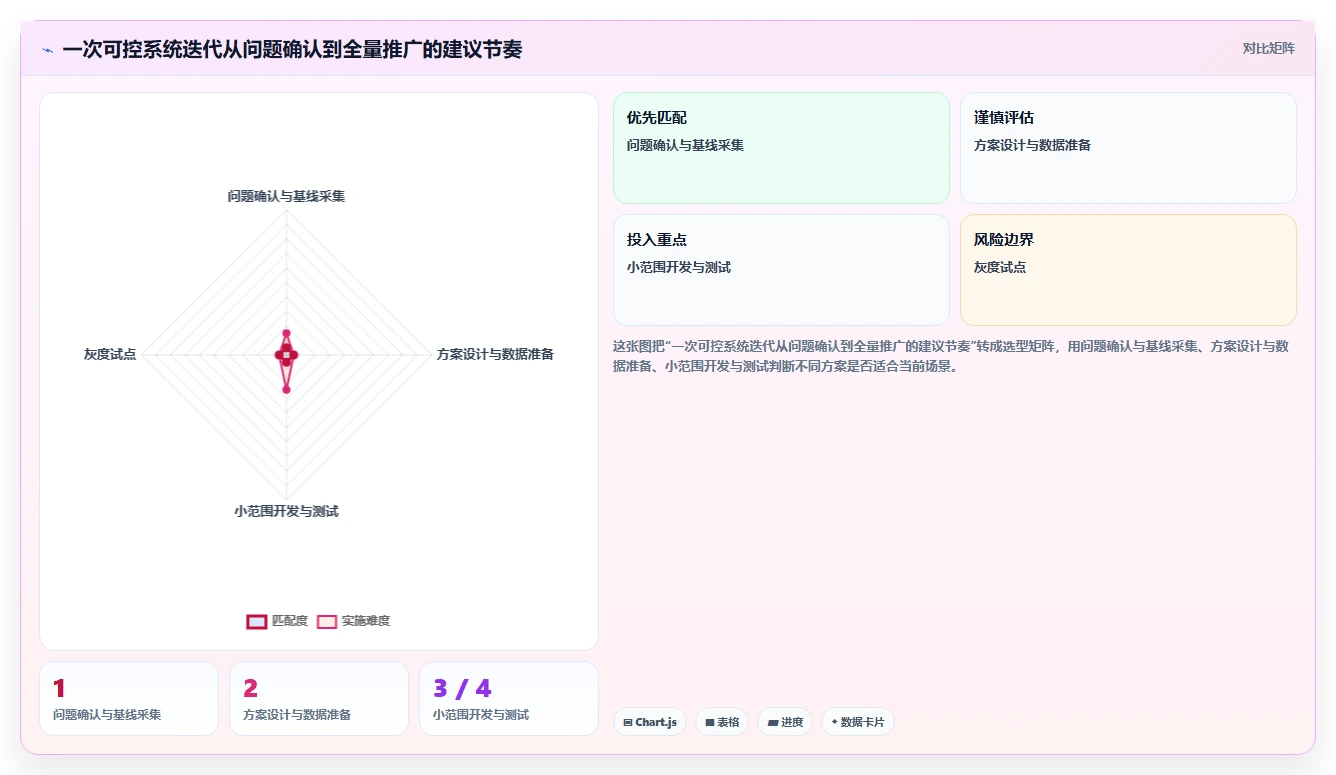This screenshot has width=1336, height=775.
Task: Select the stat card numbered 1
Action: [129, 698]
